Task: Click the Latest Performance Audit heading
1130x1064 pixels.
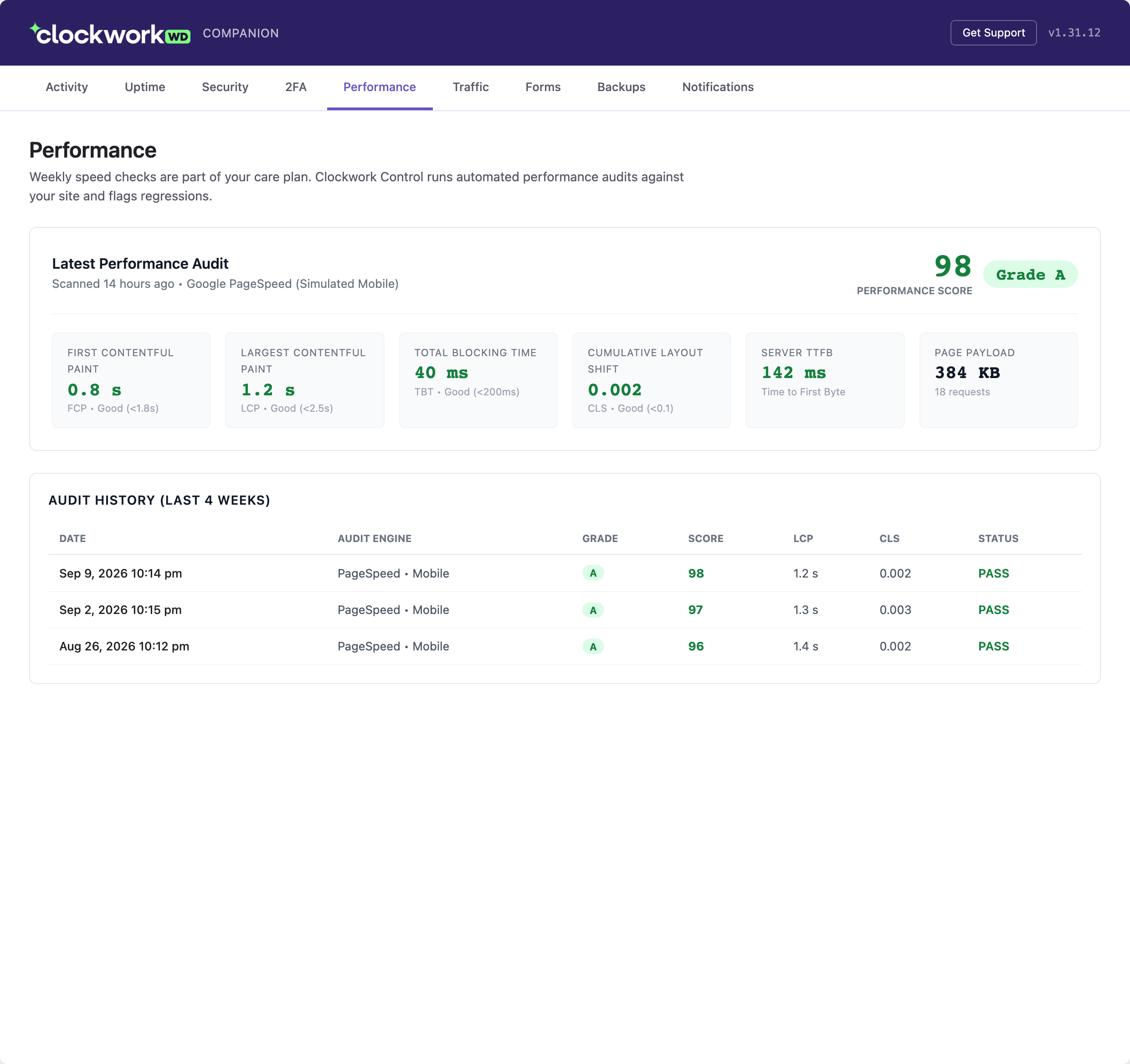Action: click(x=140, y=264)
